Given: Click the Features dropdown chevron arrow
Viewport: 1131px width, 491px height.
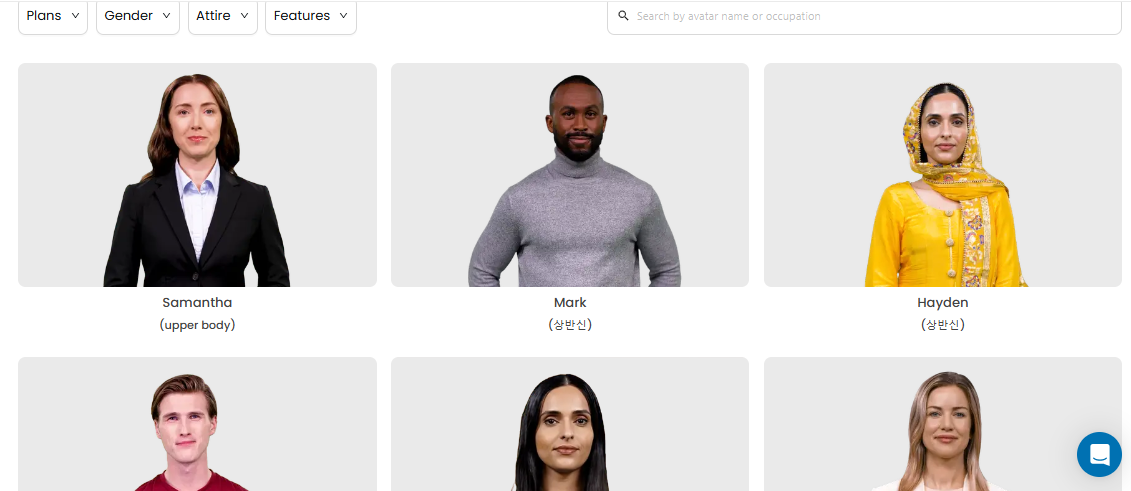Looking at the screenshot, I should tap(343, 16).
